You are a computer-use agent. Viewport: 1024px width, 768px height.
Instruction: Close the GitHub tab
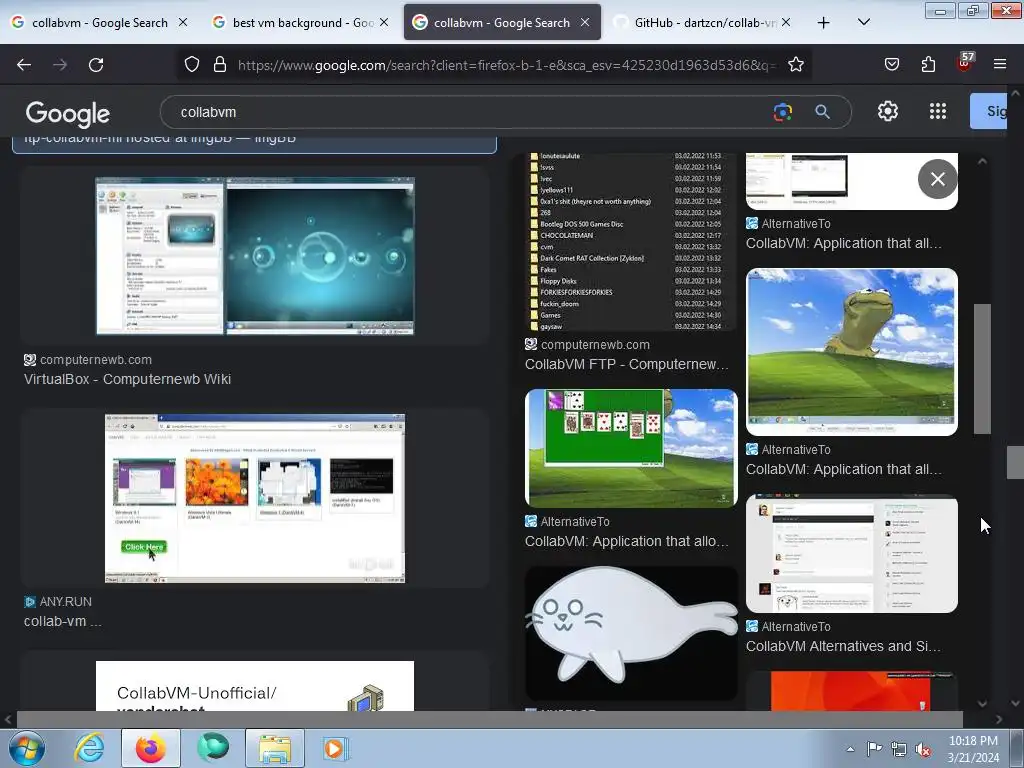click(x=786, y=22)
